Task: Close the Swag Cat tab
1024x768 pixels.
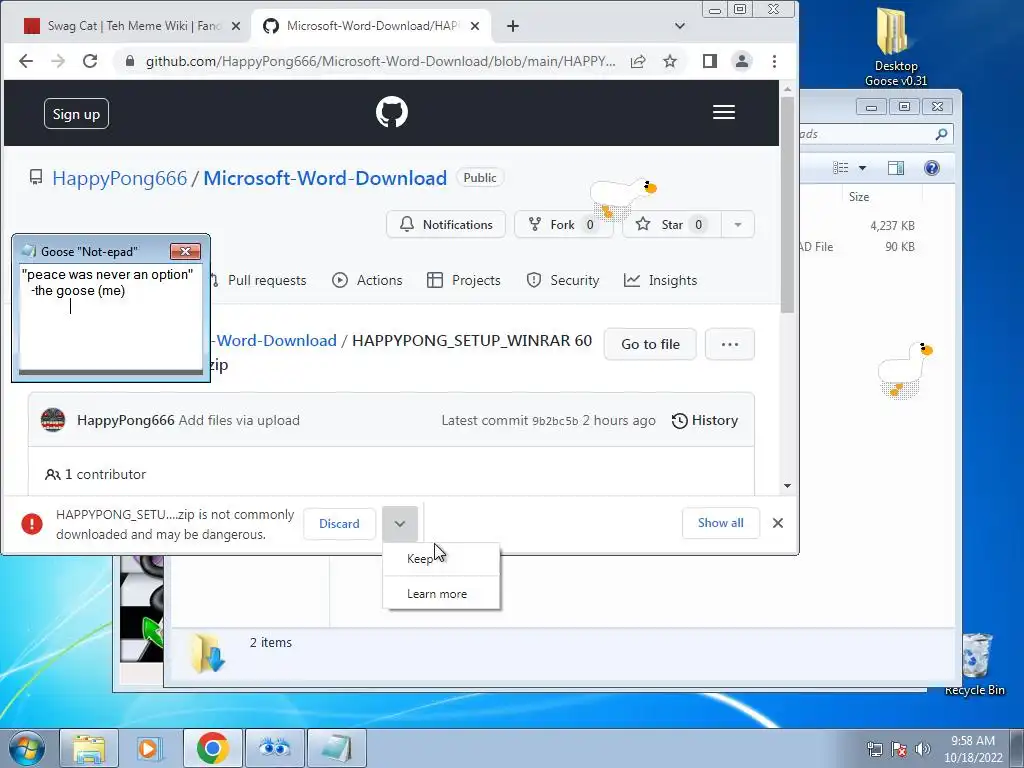Action: tap(236, 26)
